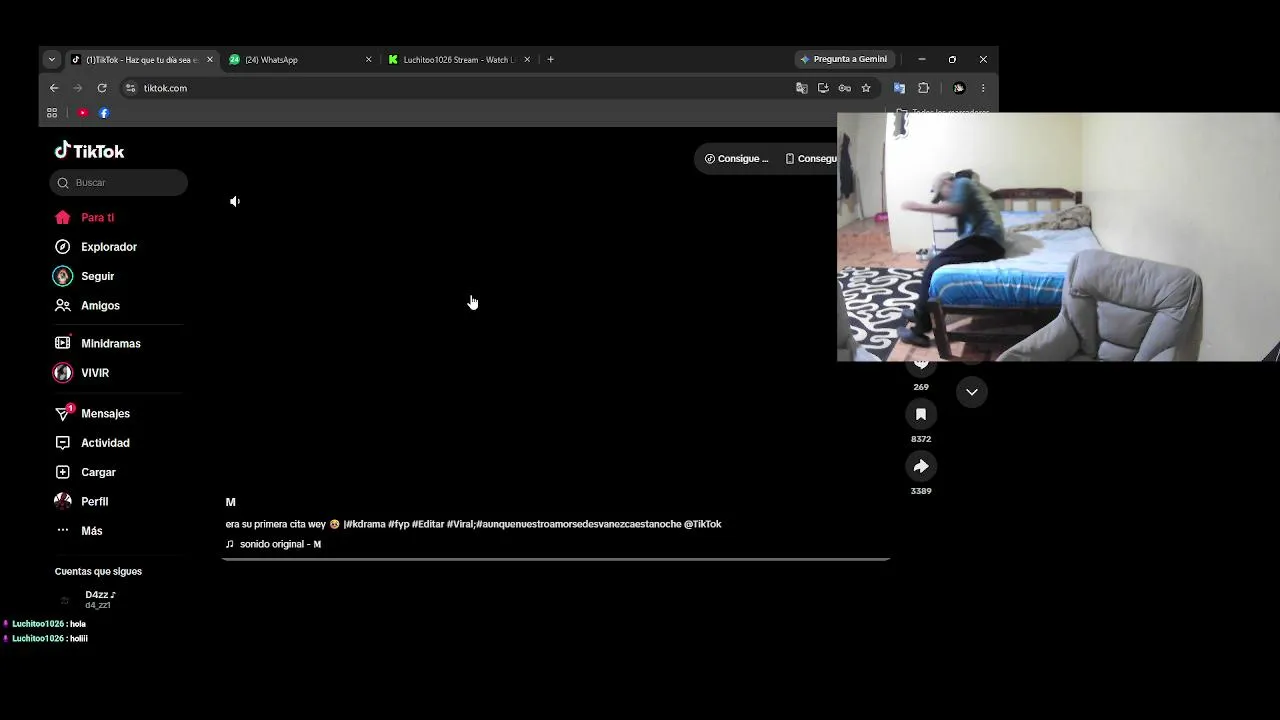
Task: Click the #Viral hashtag
Action: click(461, 524)
